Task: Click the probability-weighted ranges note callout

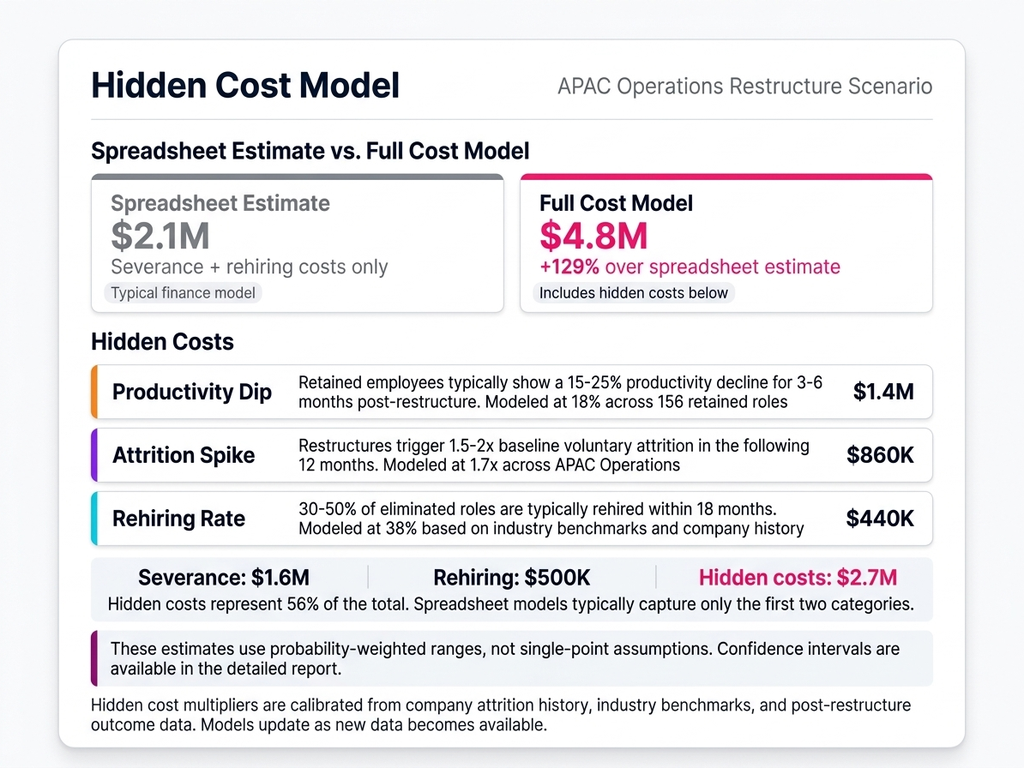Action: tap(511, 658)
